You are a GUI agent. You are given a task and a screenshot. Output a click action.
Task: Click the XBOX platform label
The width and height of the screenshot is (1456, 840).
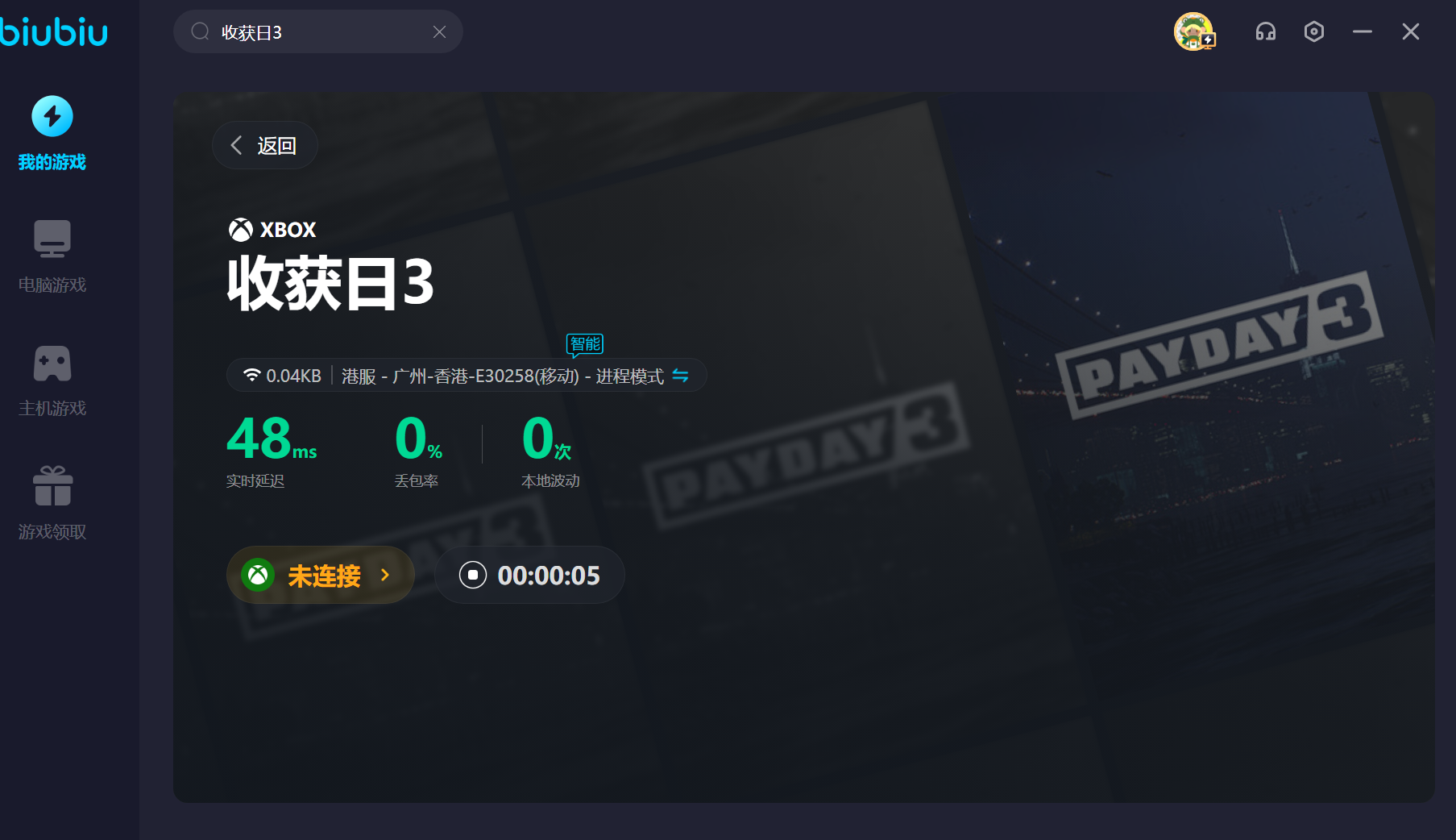click(272, 230)
